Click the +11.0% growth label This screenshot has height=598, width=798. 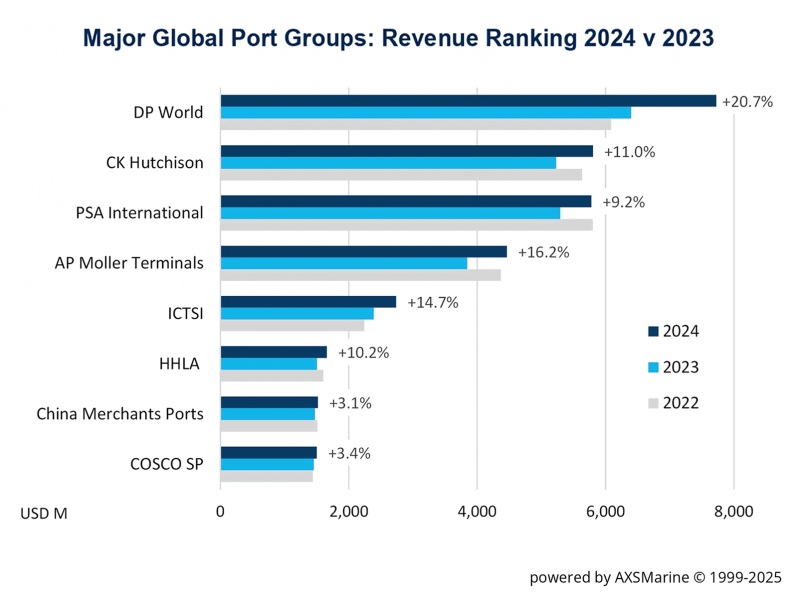coord(630,152)
